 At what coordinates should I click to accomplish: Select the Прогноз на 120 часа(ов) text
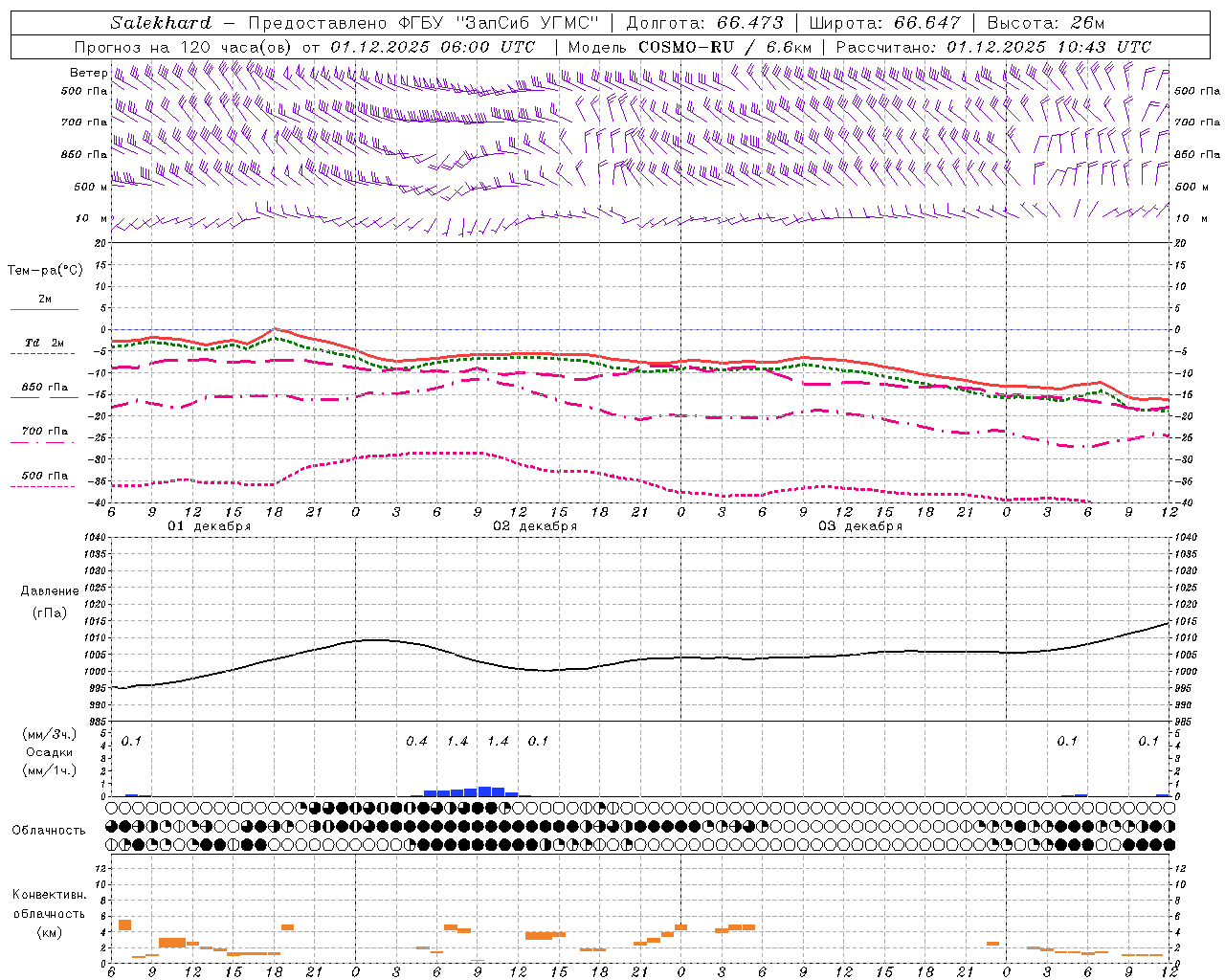[x=185, y=47]
